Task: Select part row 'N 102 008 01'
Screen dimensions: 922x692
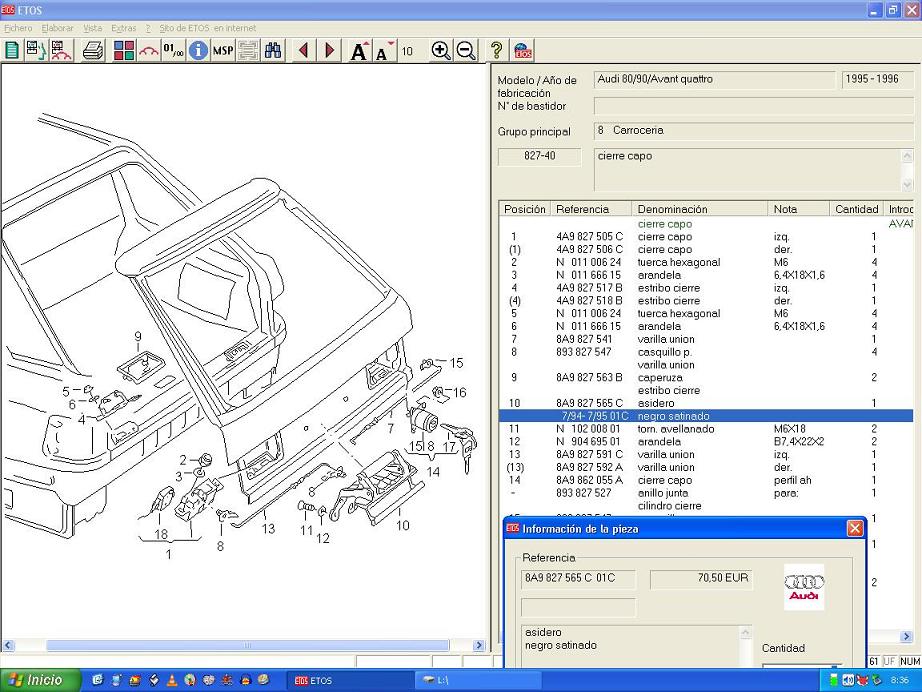Action: point(706,429)
